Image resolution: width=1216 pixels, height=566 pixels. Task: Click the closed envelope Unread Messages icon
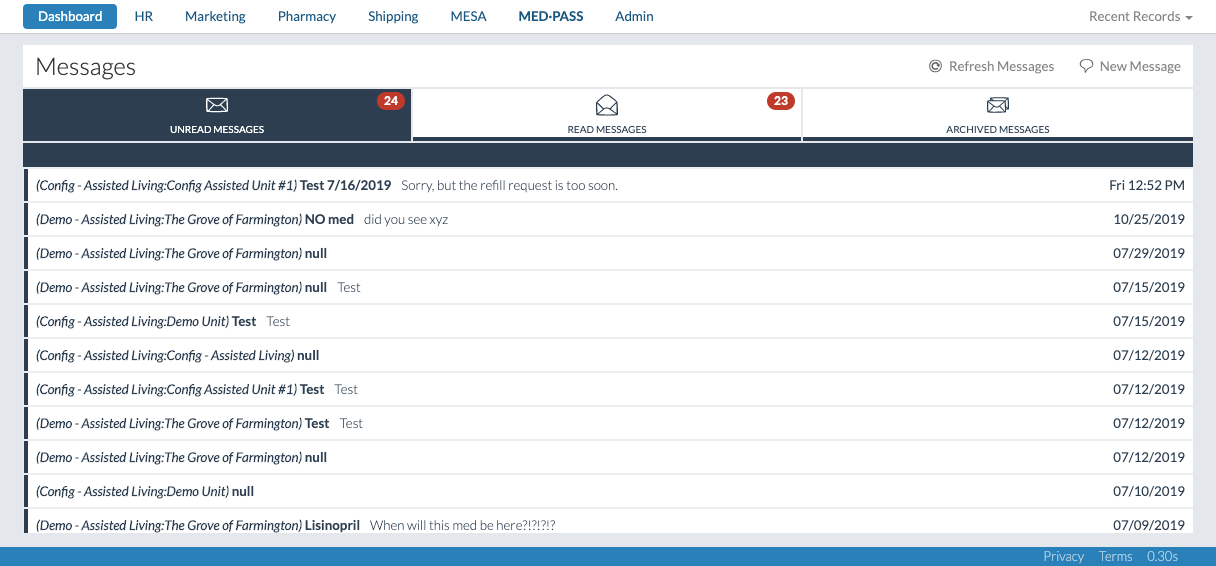[217, 105]
